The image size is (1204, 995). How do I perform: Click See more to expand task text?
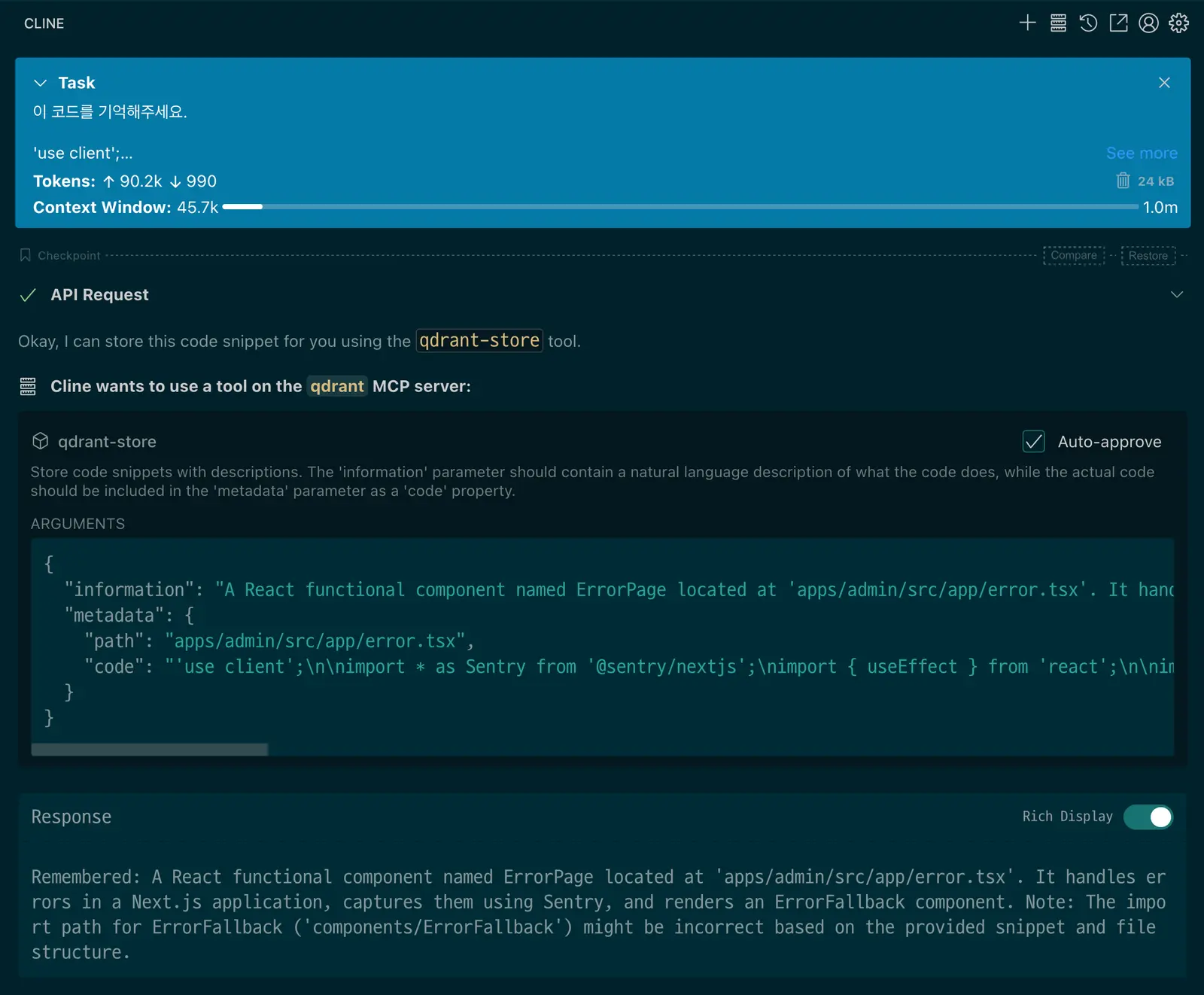(x=1141, y=153)
